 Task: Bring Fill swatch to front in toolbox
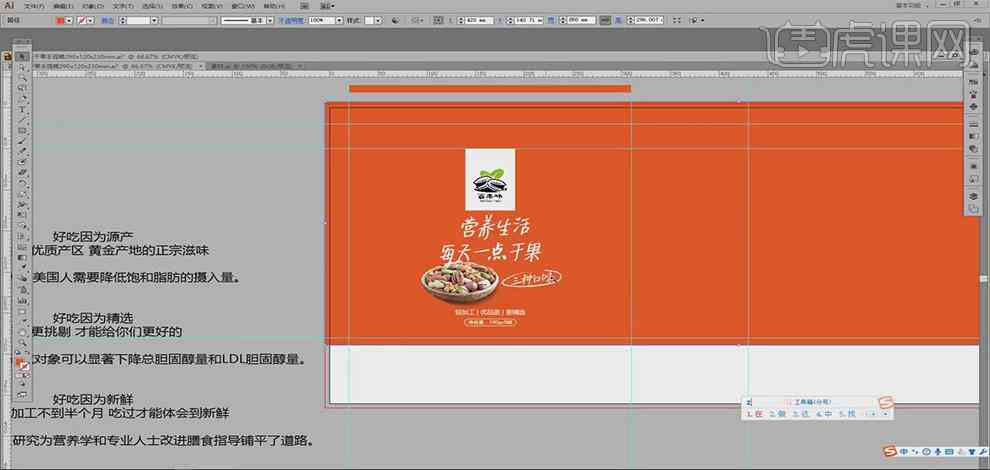click(x=19, y=361)
